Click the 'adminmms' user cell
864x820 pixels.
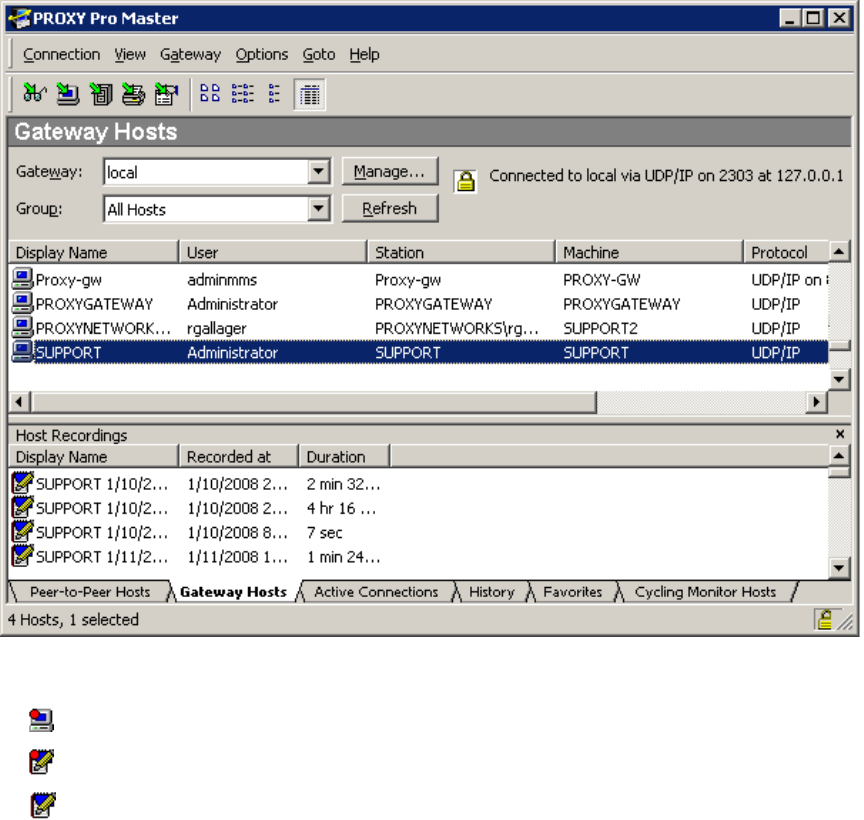click(x=222, y=280)
